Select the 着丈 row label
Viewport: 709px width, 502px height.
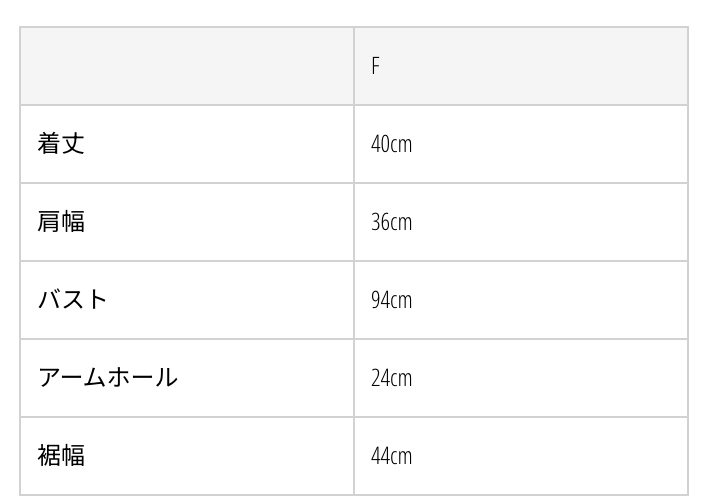[x=61, y=144]
